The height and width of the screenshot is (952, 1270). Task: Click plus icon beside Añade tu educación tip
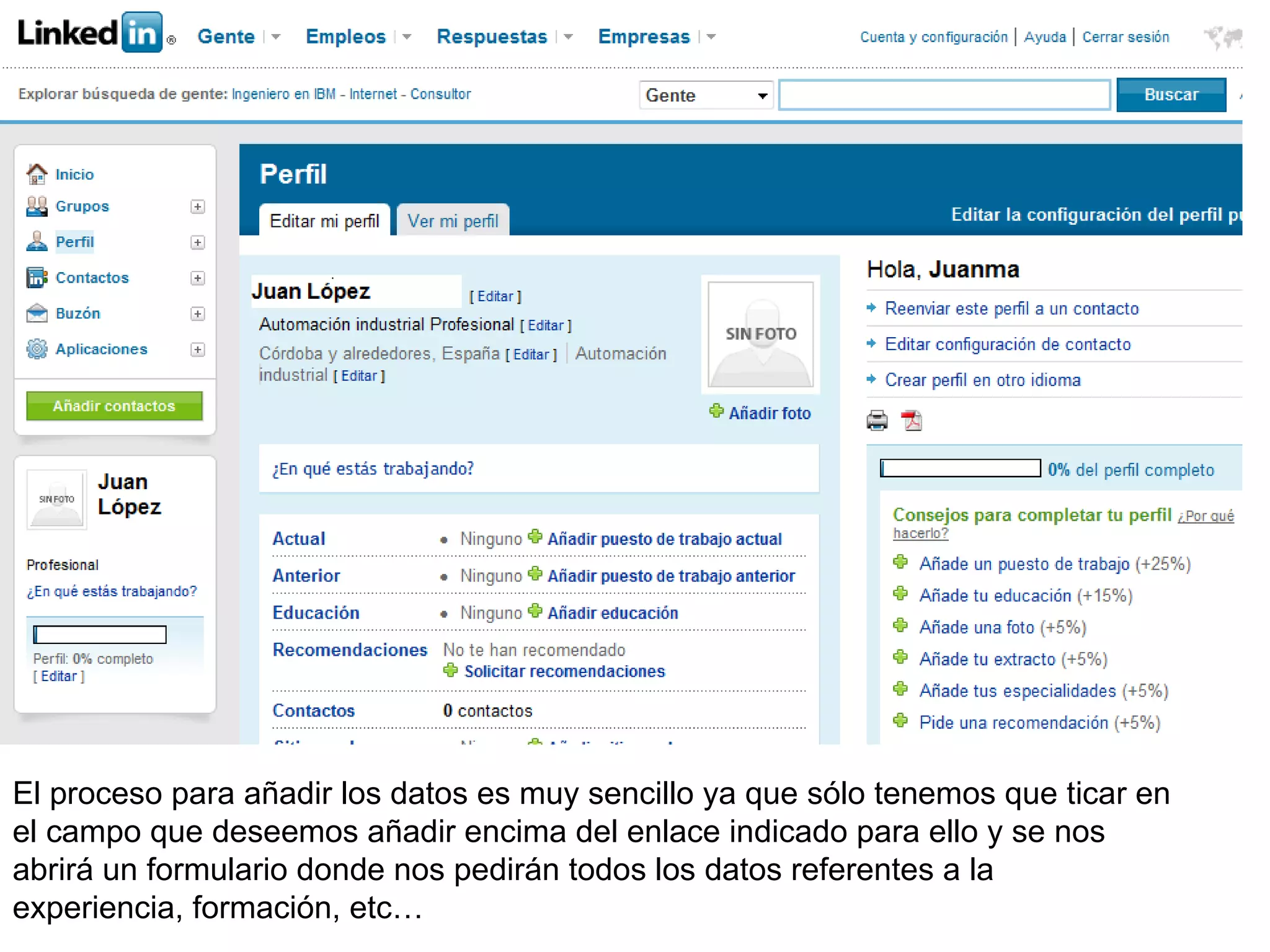[900, 594]
